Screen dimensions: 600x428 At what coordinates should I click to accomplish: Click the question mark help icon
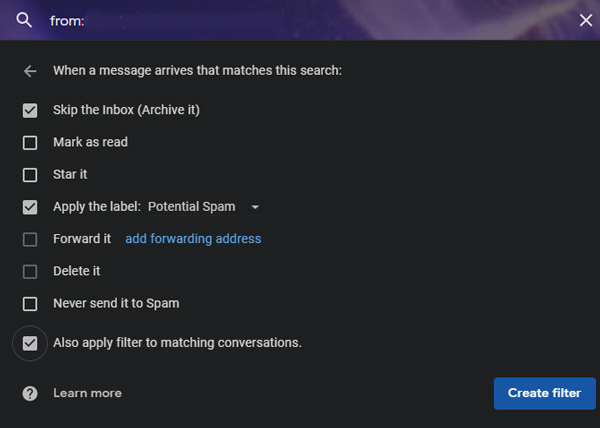(30, 393)
